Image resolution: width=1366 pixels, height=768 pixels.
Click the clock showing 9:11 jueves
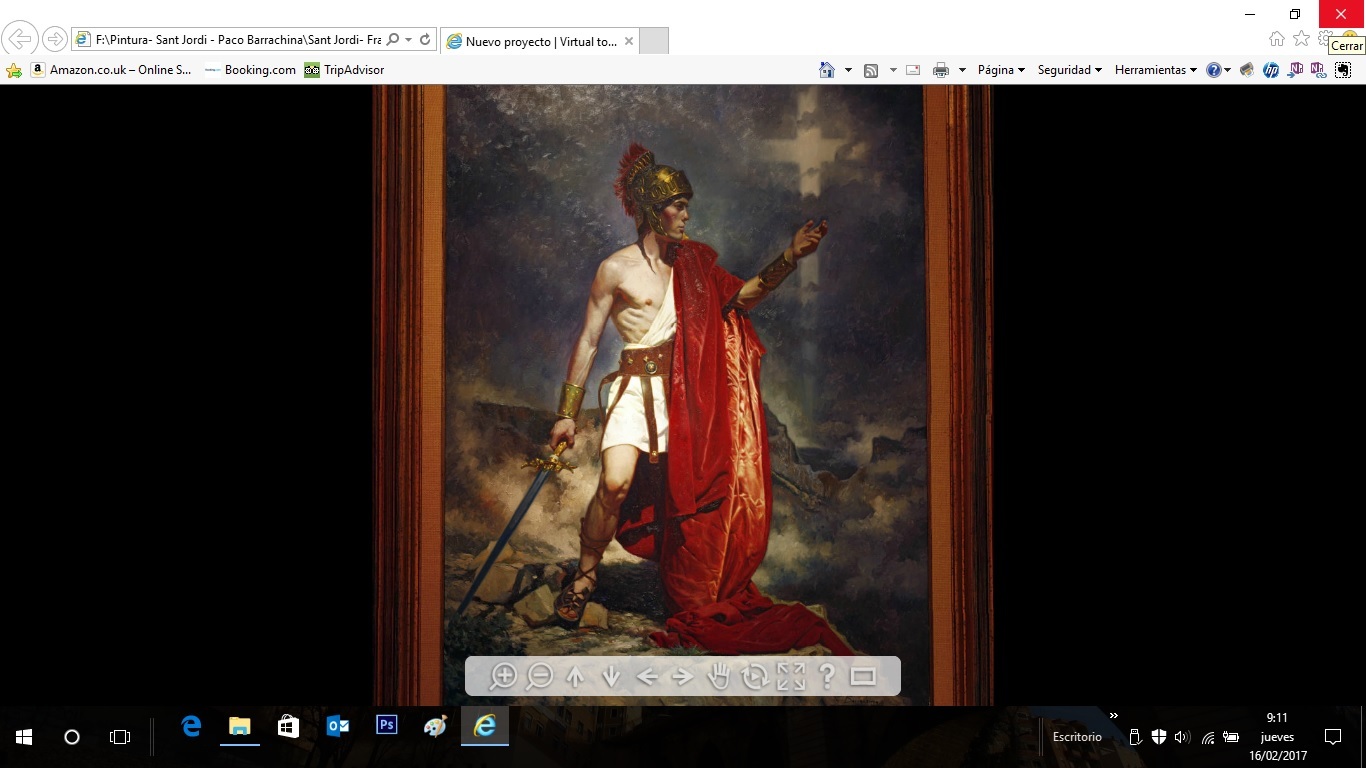tap(1277, 737)
